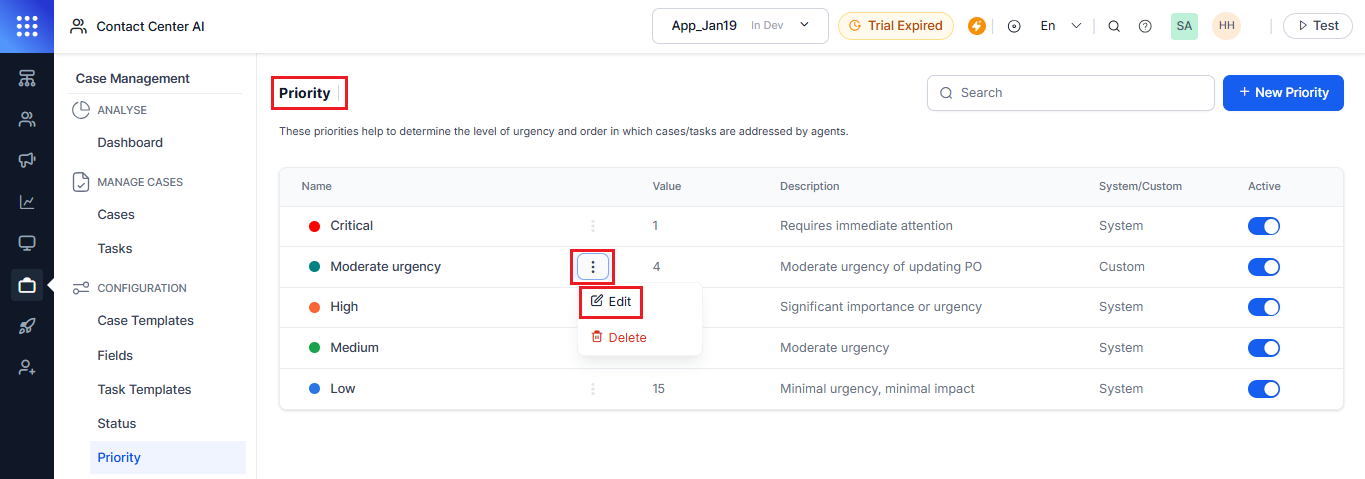Click the orange lightning bolt icon
The width and height of the screenshot is (1365, 479).
[x=977, y=26]
